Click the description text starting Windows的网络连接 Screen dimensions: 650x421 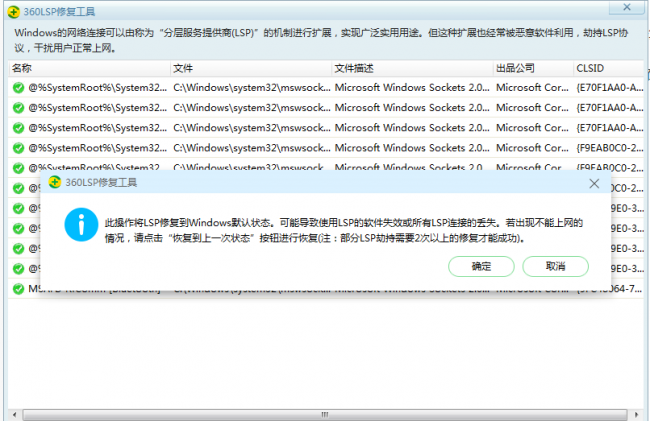(321, 40)
